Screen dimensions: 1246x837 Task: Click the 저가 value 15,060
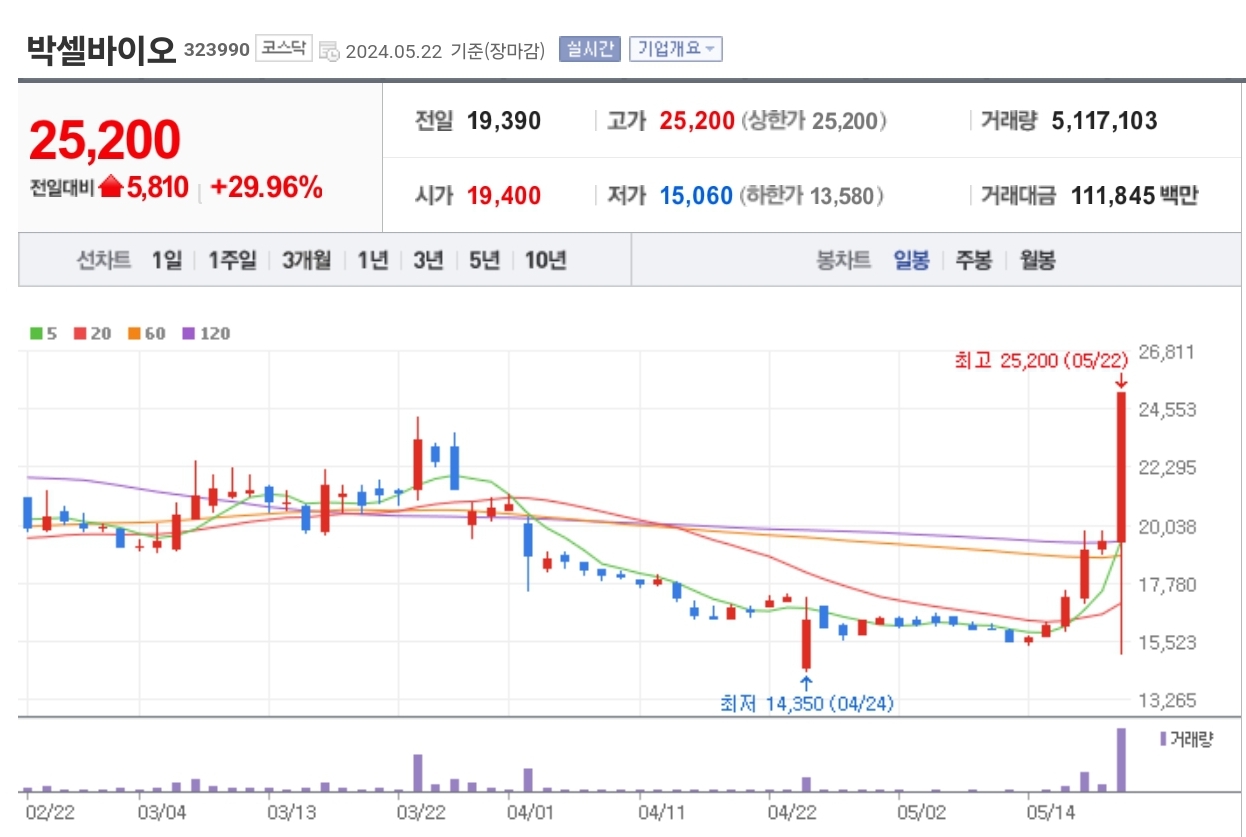click(696, 196)
